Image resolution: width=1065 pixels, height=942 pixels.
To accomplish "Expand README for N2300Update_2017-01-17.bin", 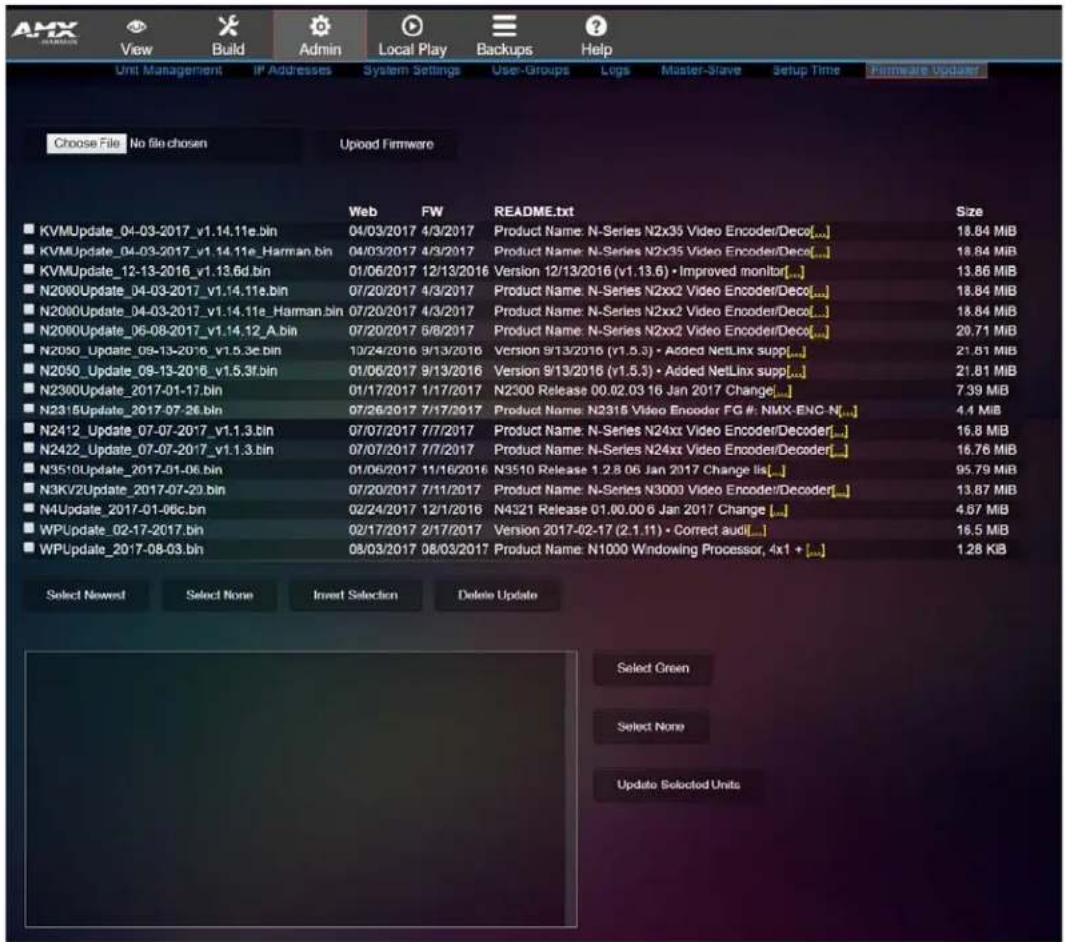I will click(782, 391).
